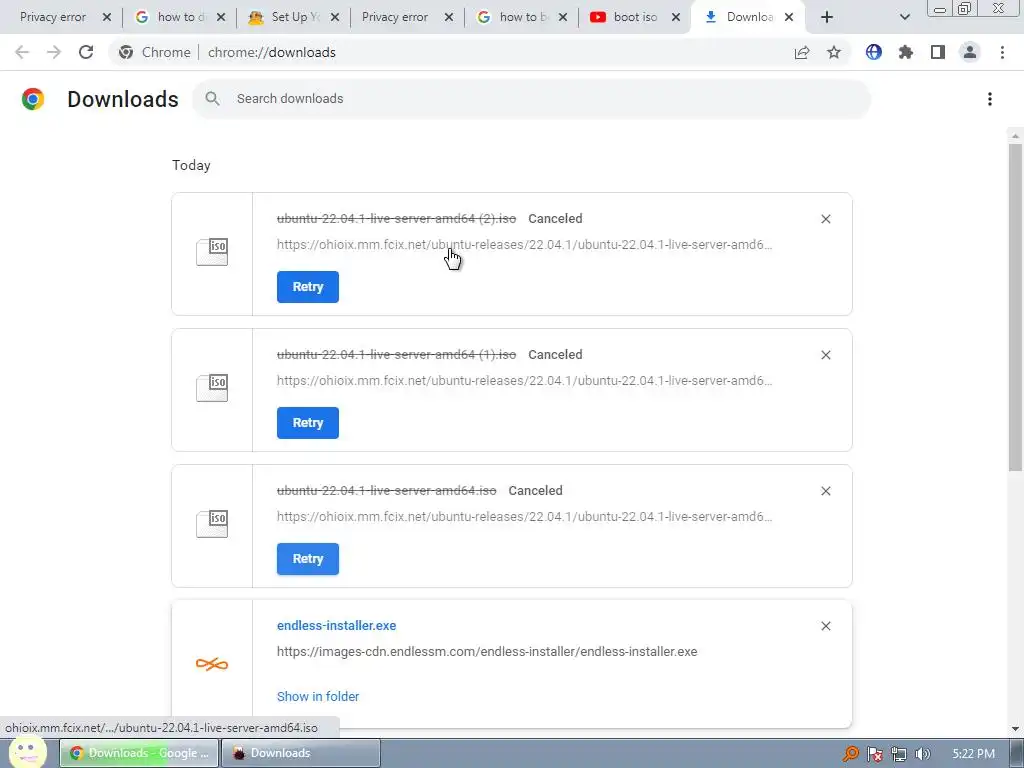Remove ubuntu amd64 (2).iso from list
Viewport: 1024px width, 768px height.
pos(825,219)
